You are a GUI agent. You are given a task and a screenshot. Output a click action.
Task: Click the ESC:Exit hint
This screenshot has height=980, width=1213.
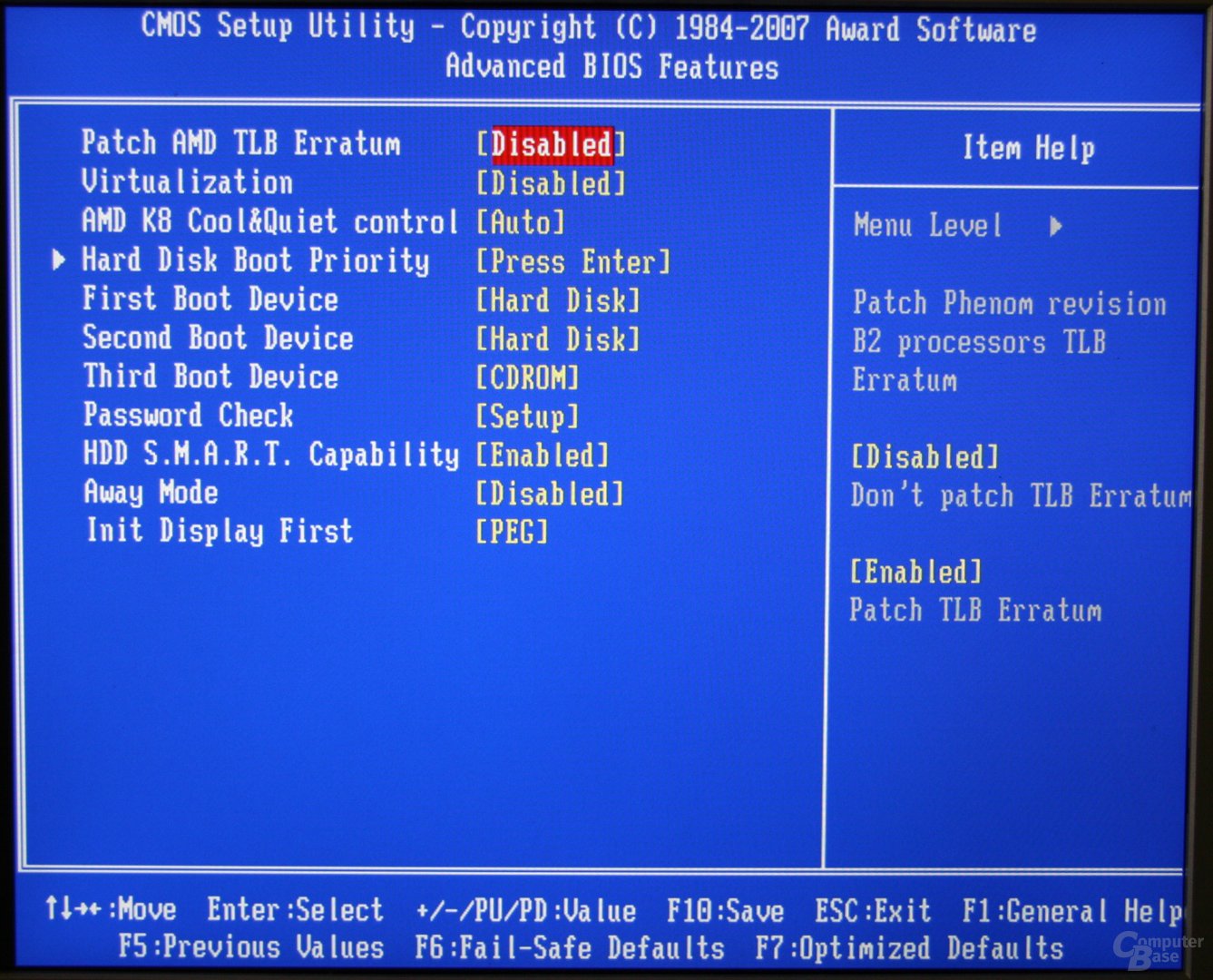[x=873, y=911]
